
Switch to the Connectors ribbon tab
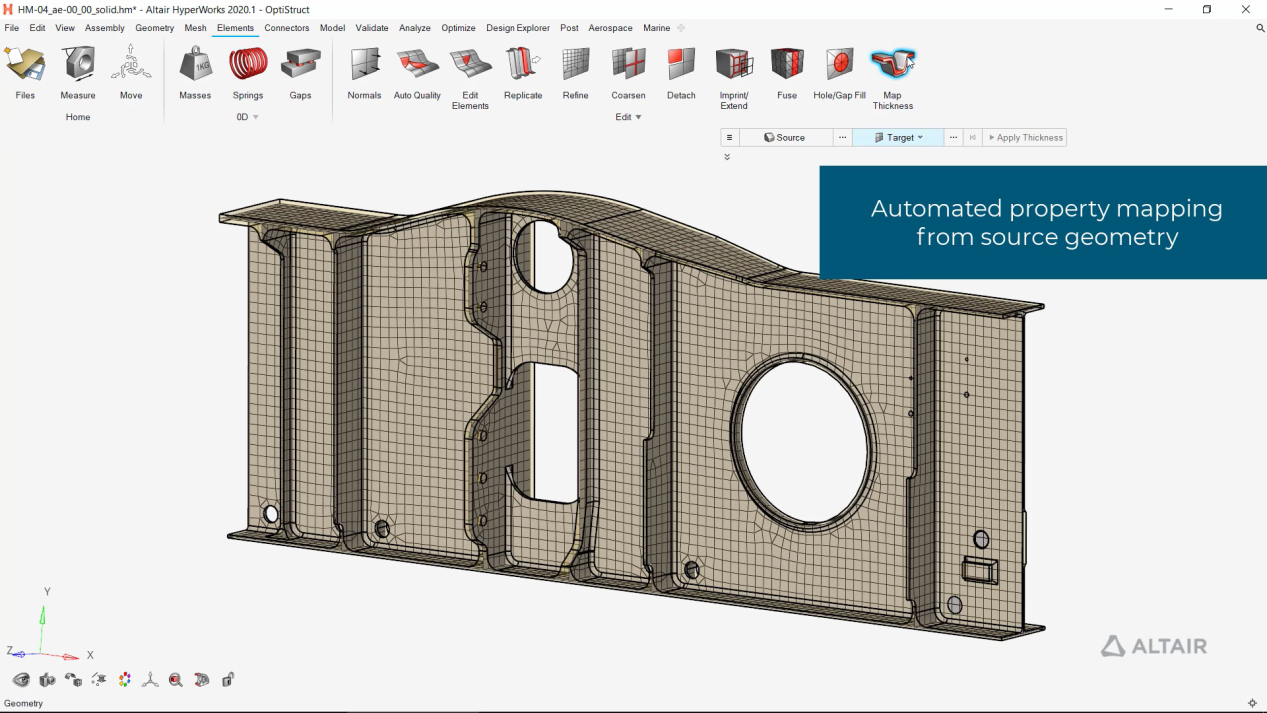point(287,28)
